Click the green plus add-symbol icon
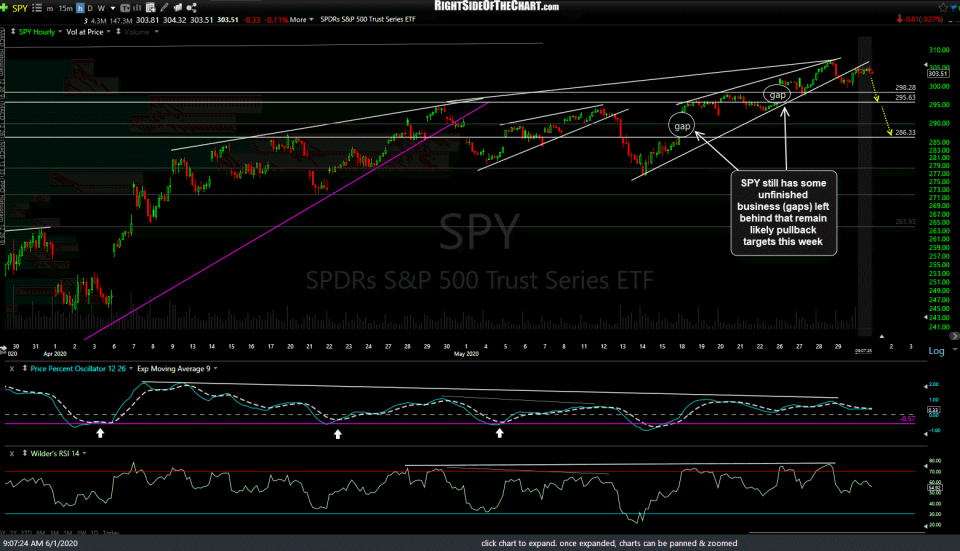960x551 pixels. coord(4,8)
